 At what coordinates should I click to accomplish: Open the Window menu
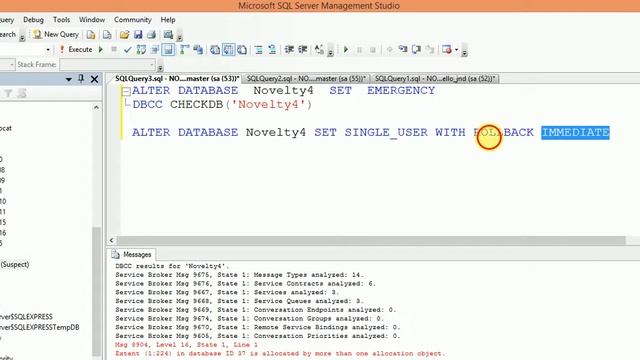[x=92, y=20]
